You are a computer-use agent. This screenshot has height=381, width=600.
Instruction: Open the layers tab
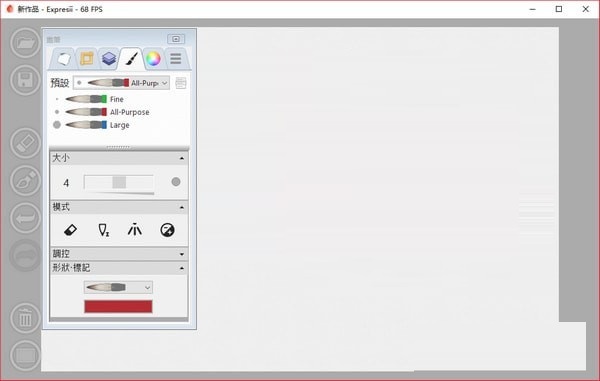click(109, 59)
